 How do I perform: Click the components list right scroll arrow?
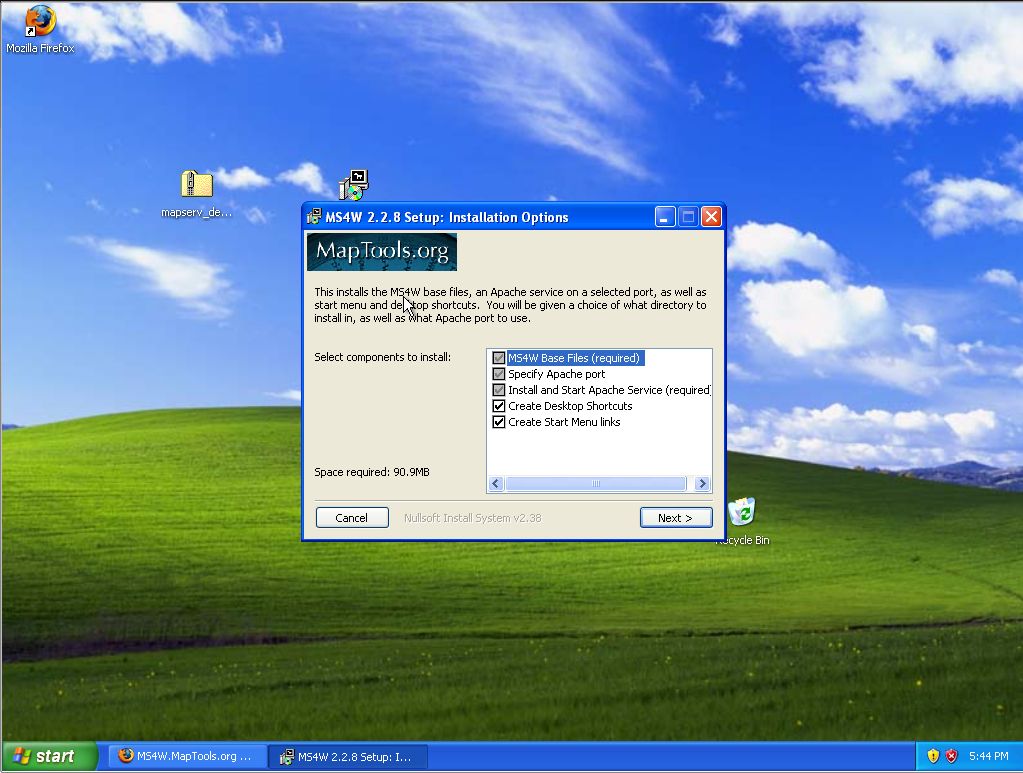pos(702,484)
